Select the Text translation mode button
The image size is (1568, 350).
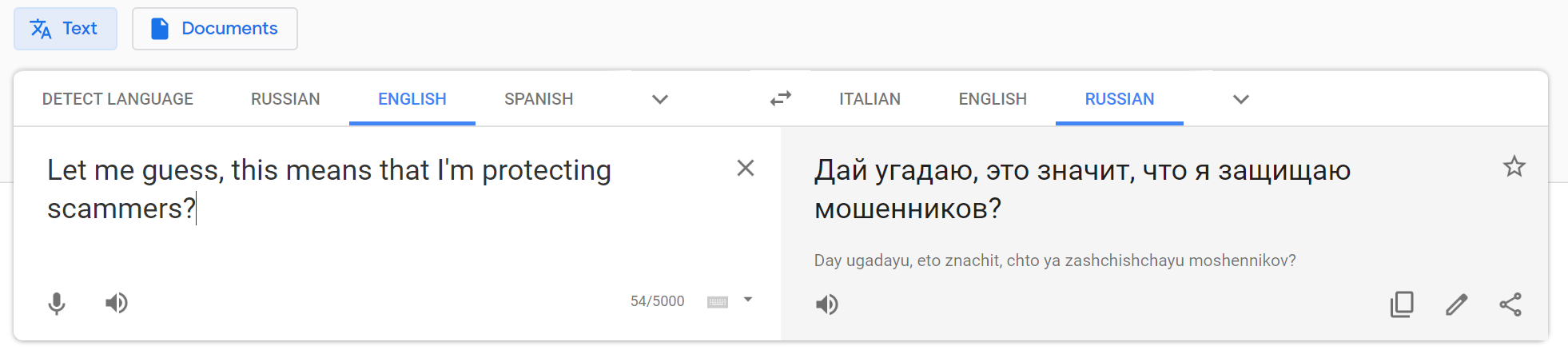(x=66, y=29)
